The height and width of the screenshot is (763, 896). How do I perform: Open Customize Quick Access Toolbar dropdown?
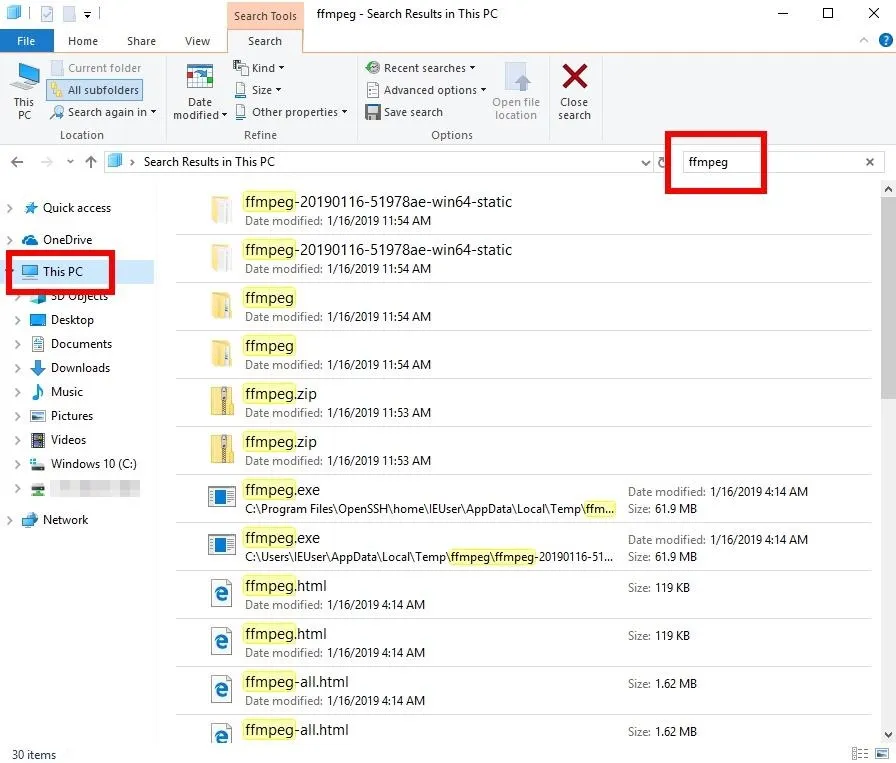pyautogui.click(x=87, y=14)
